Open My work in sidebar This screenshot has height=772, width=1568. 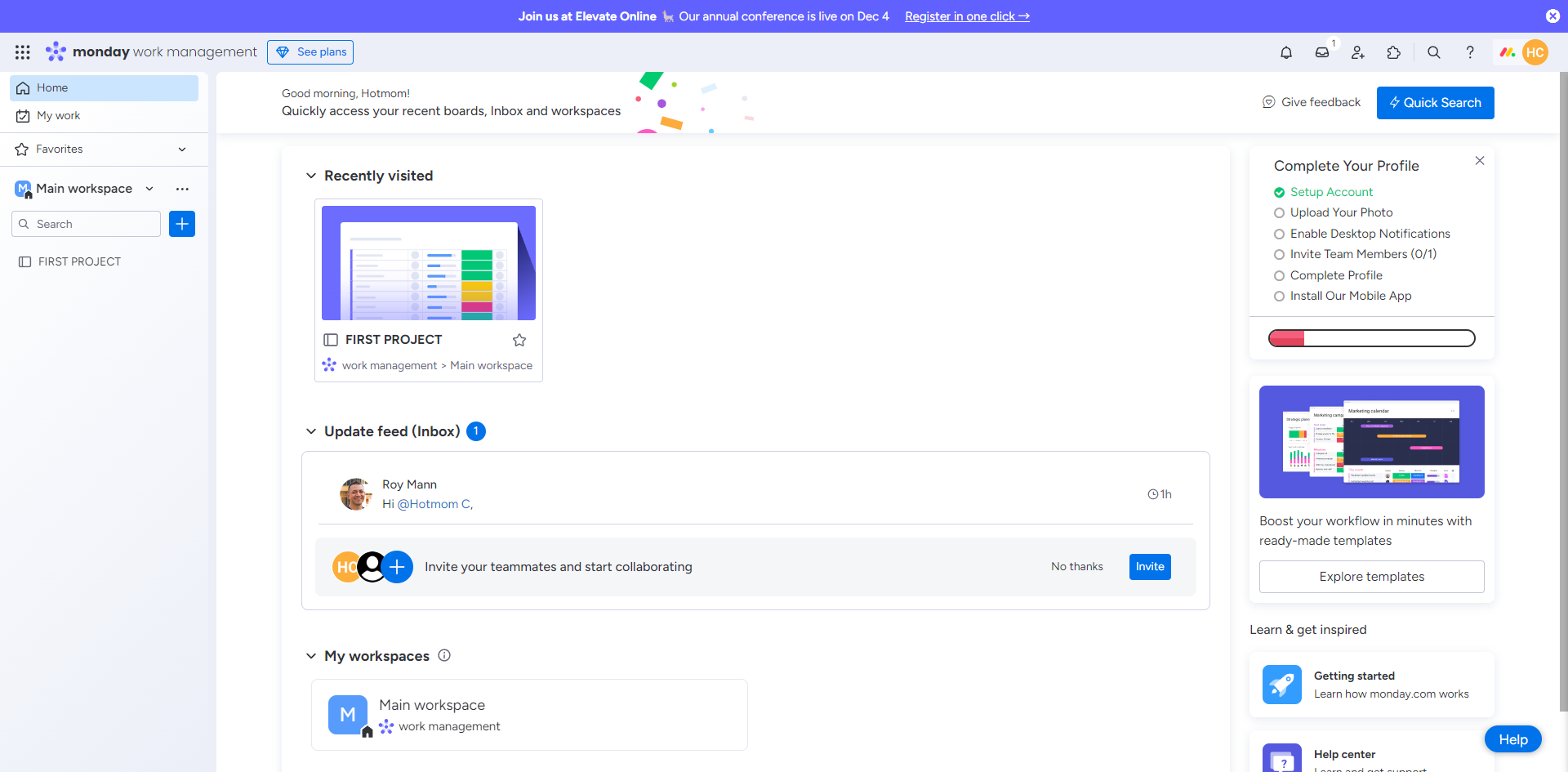pos(104,116)
